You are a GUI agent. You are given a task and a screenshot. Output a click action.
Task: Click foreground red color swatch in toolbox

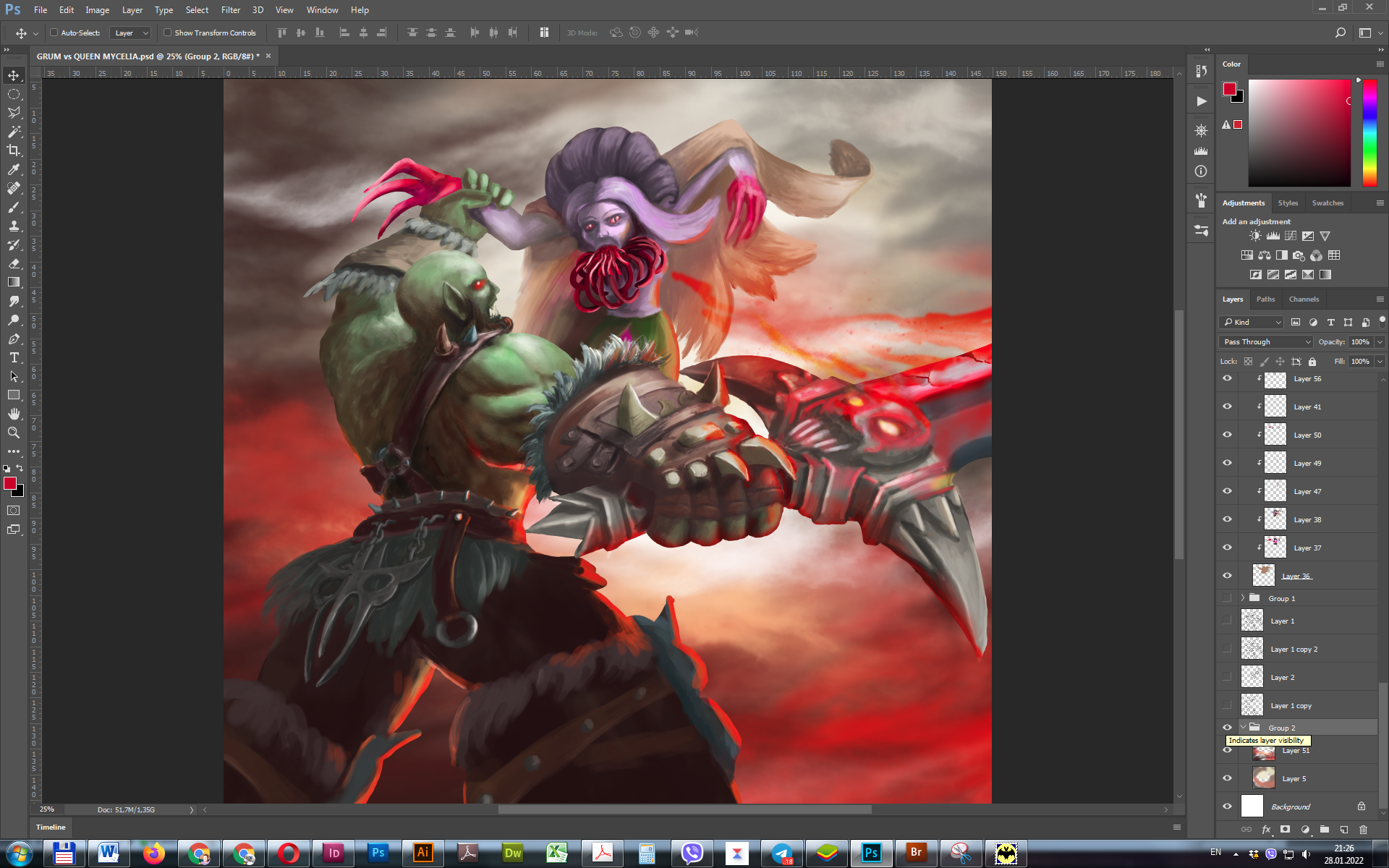pyautogui.click(x=9, y=483)
